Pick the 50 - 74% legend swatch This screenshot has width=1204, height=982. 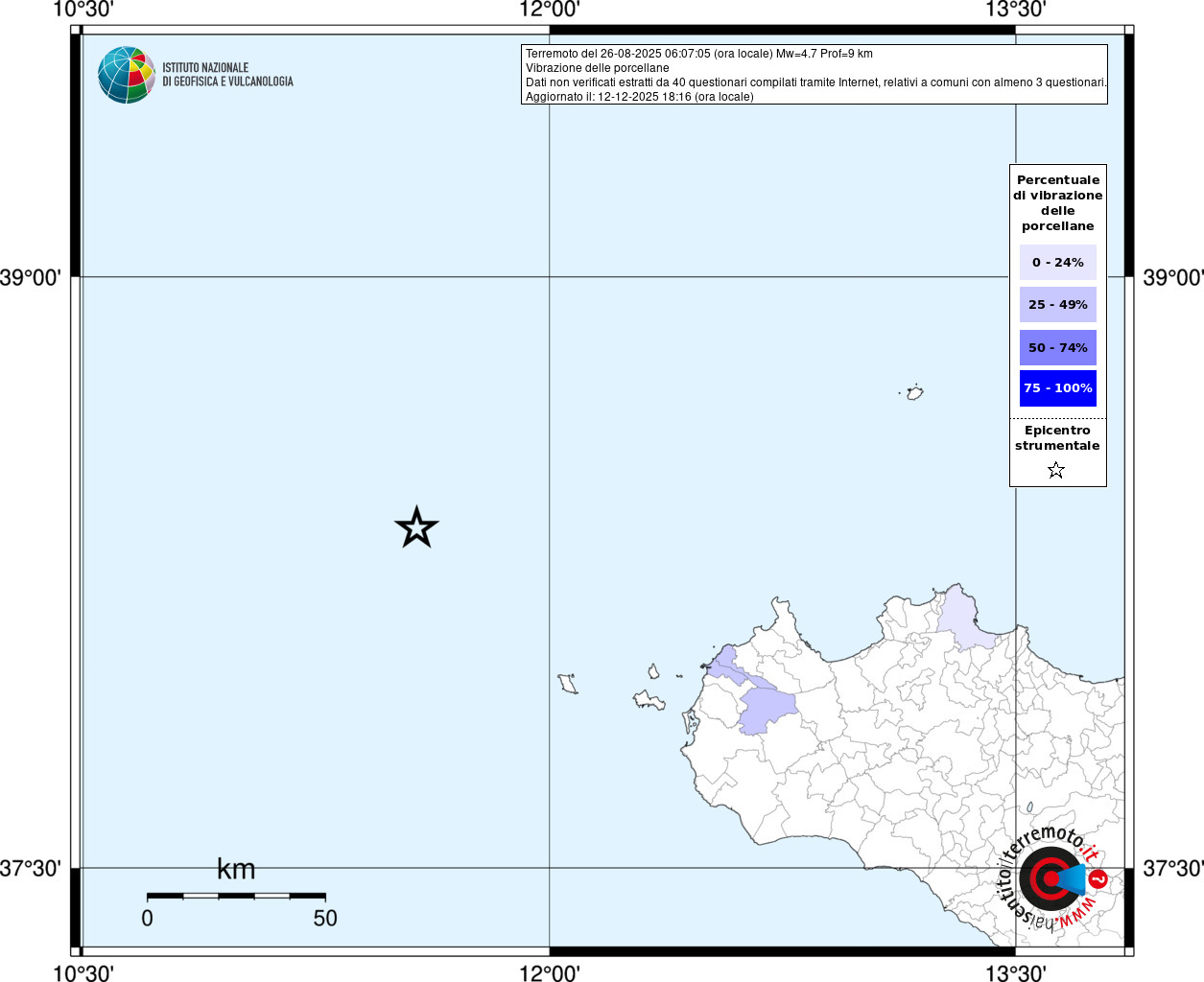(1057, 348)
